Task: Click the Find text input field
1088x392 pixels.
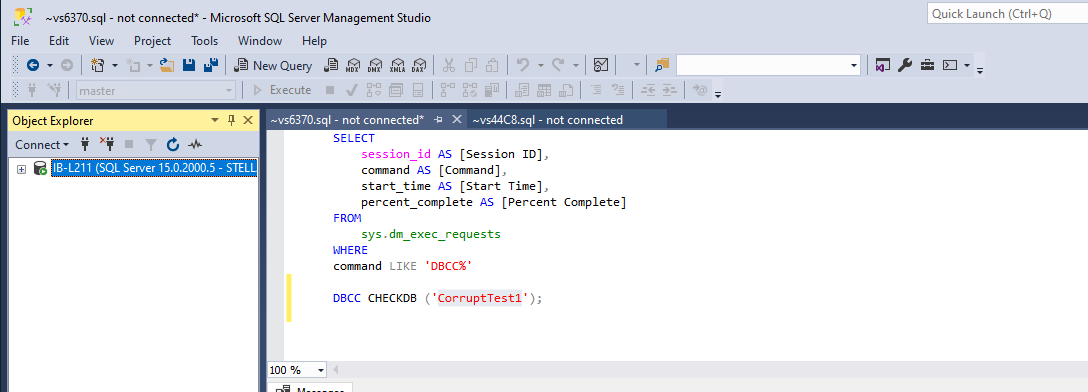Action: [x=762, y=65]
